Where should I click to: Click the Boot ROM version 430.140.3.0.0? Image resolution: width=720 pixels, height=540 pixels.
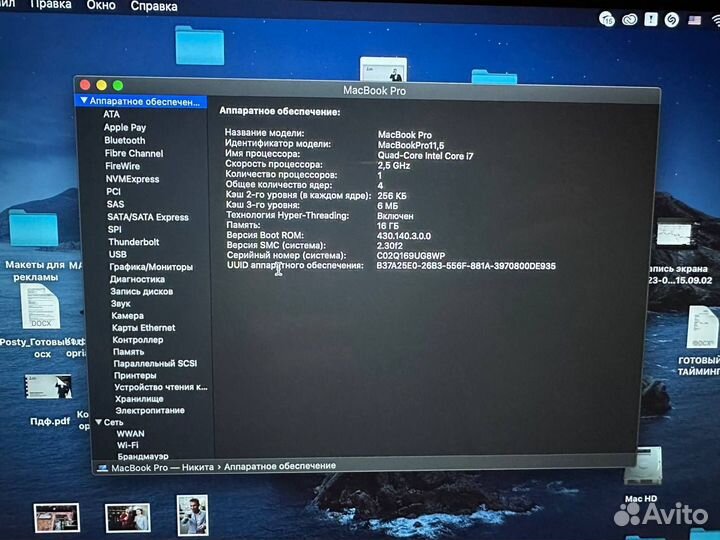coord(404,236)
